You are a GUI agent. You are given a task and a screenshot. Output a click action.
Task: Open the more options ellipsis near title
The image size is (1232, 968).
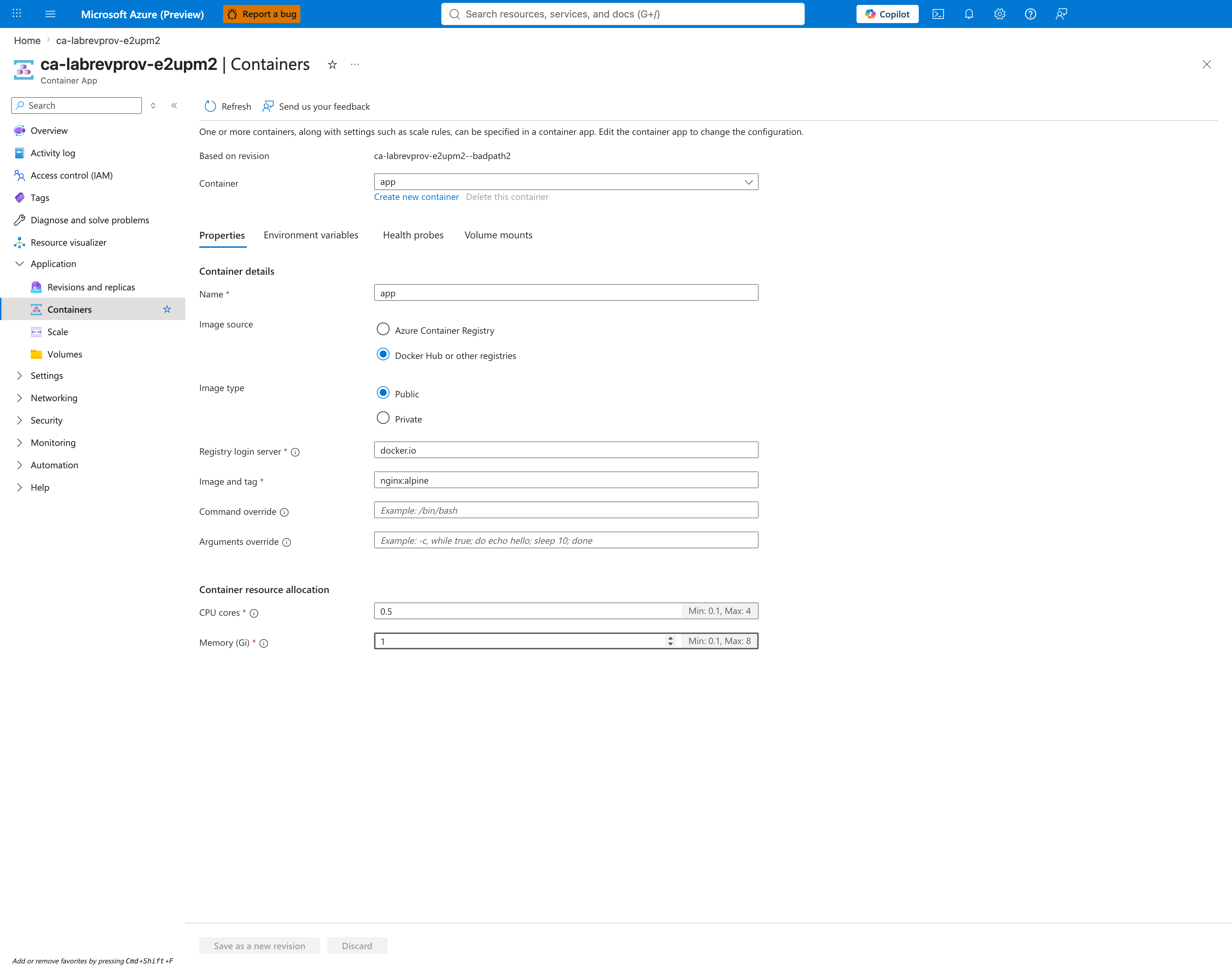pos(355,65)
